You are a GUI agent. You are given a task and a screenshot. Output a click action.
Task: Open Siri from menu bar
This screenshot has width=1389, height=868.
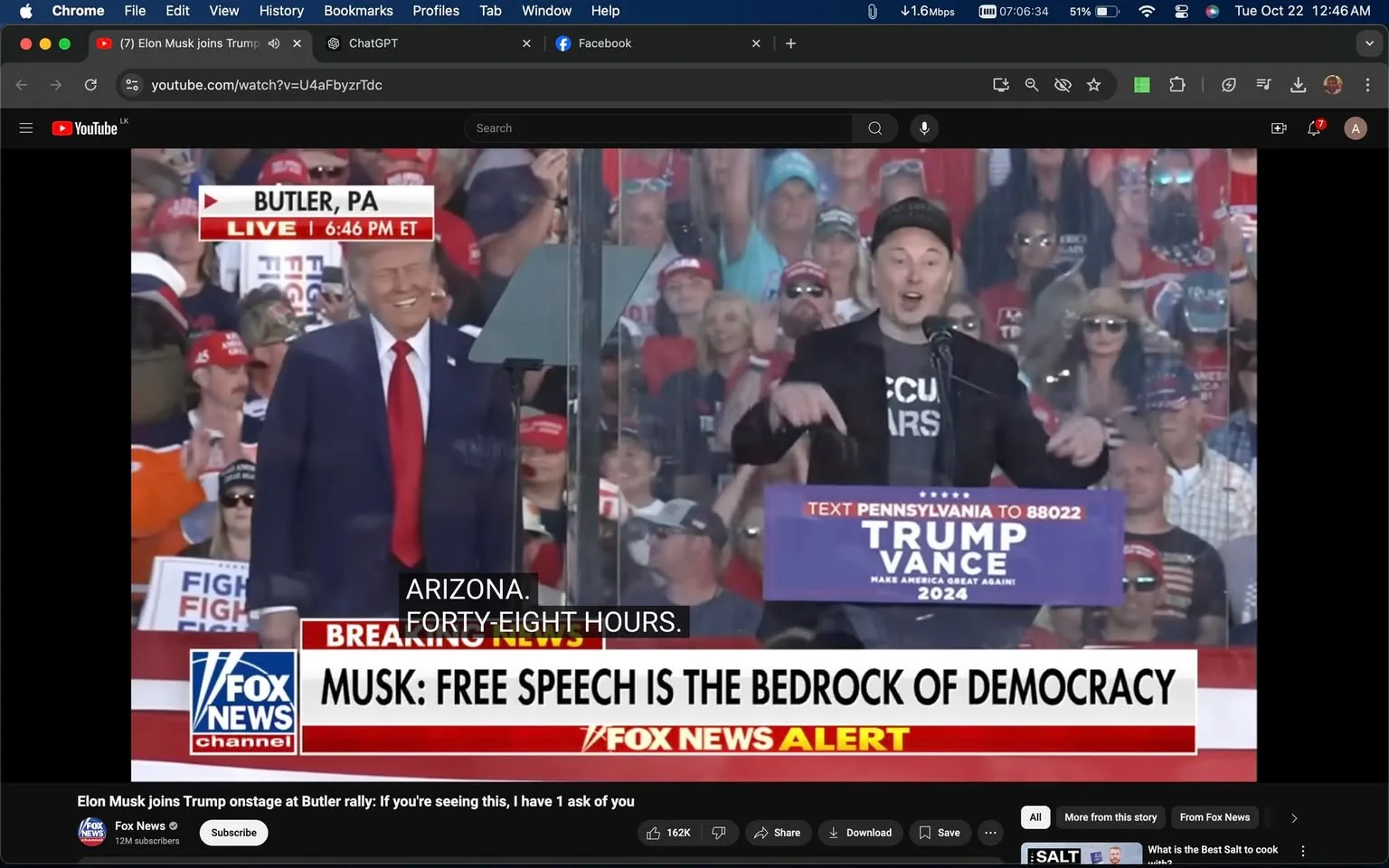click(1213, 11)
